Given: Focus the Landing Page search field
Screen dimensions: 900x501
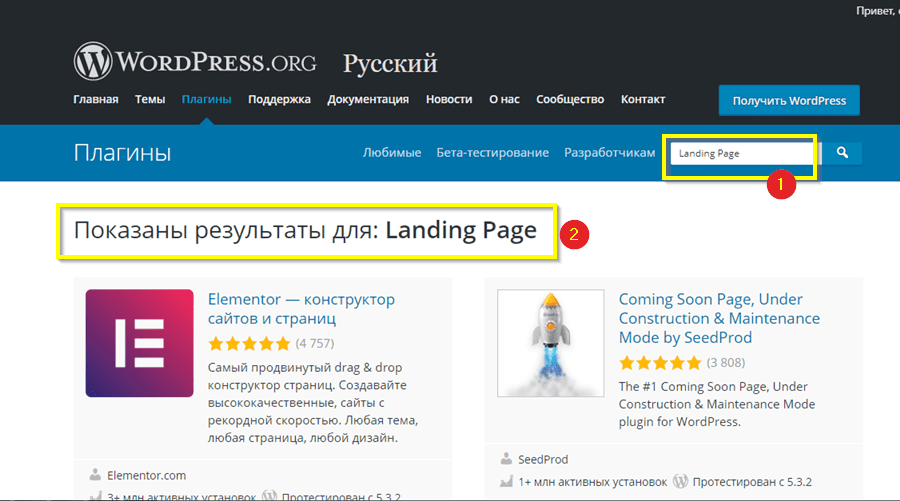Looking at the screenshot, I should point(743,153).
